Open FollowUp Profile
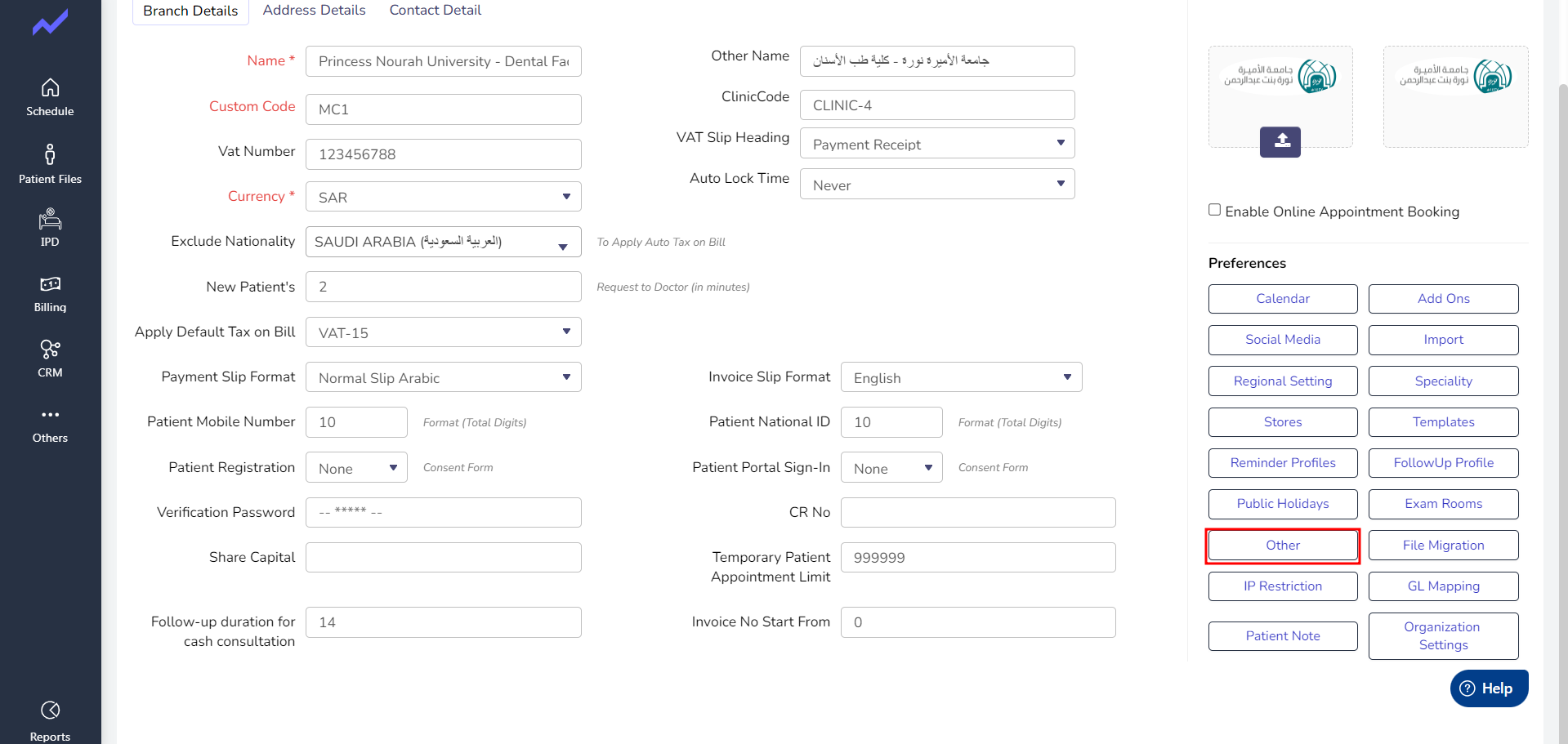 [x=1443, y=463]
